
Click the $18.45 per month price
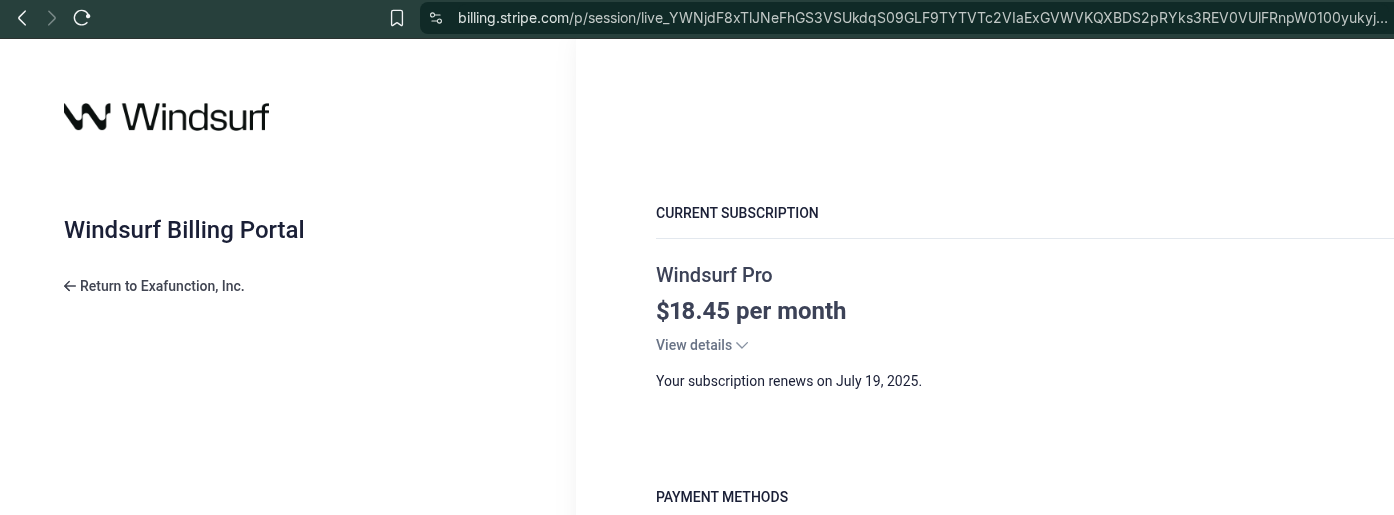[751, 311]
